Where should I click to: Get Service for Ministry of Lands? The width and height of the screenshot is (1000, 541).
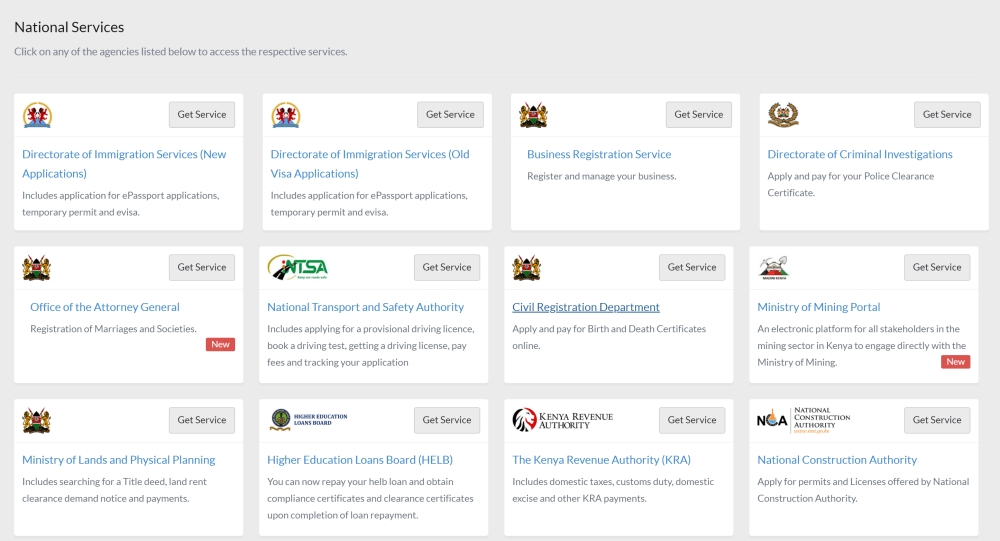[202, 420]
